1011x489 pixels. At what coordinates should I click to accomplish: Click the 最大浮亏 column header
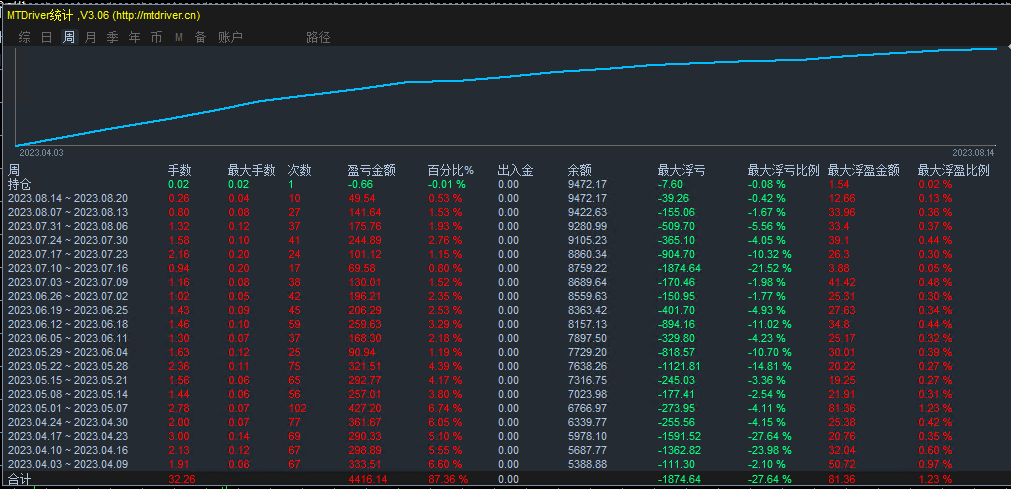(681, 170)
